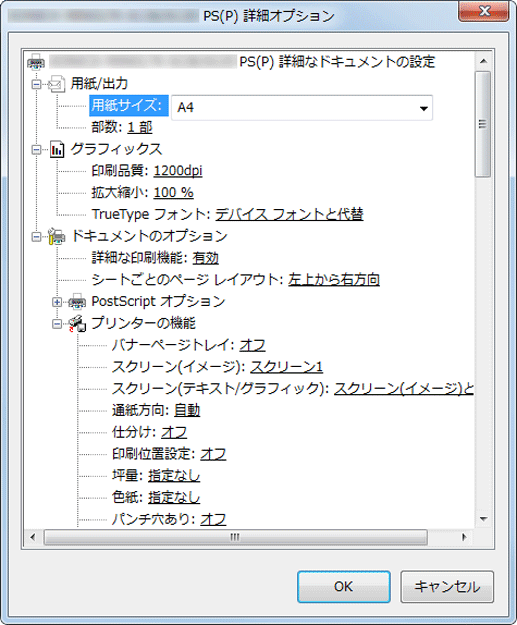Click パンチ穴あり value オフ

(x=213, y=519)
